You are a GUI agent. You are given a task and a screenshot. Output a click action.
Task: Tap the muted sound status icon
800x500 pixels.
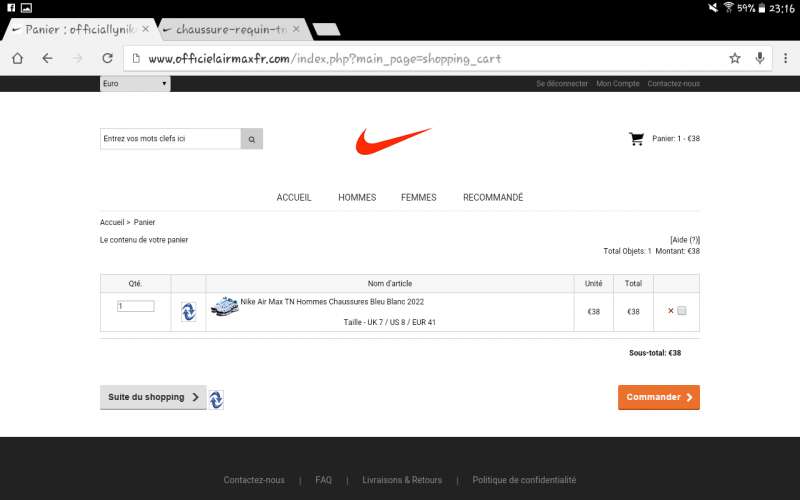pos(713,7)
